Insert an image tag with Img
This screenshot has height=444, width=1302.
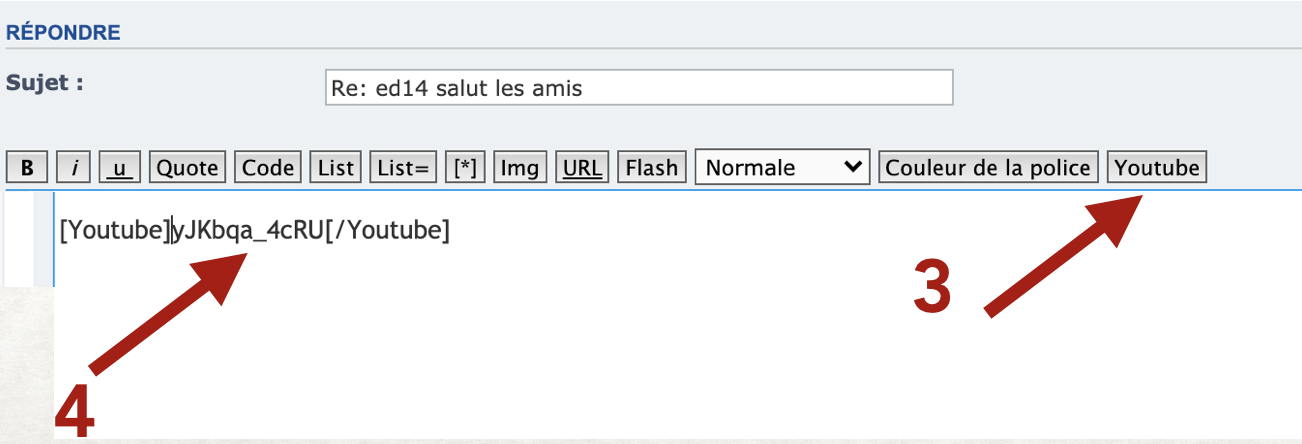[519, 168]
